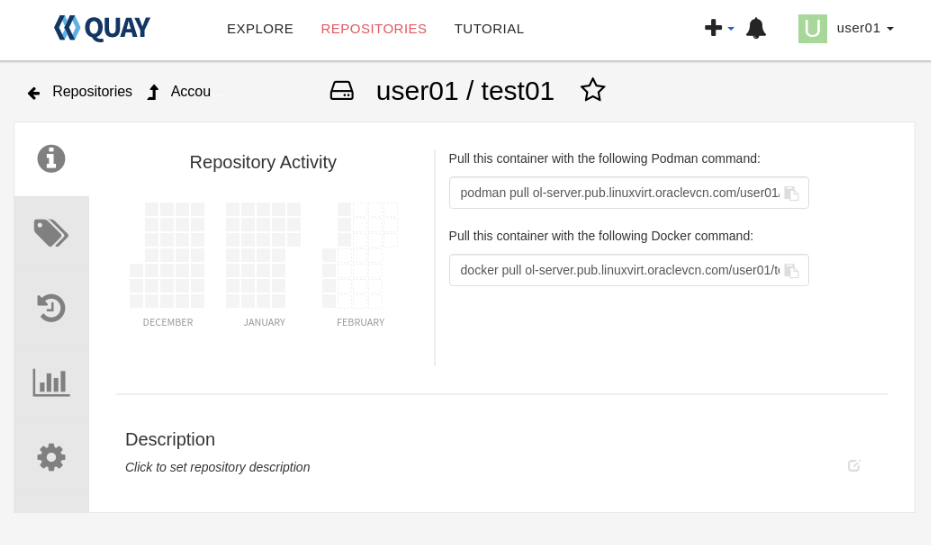This screenshot has height=545, width=931.
Task: Open the Repositories menu item
Action: 374,29
